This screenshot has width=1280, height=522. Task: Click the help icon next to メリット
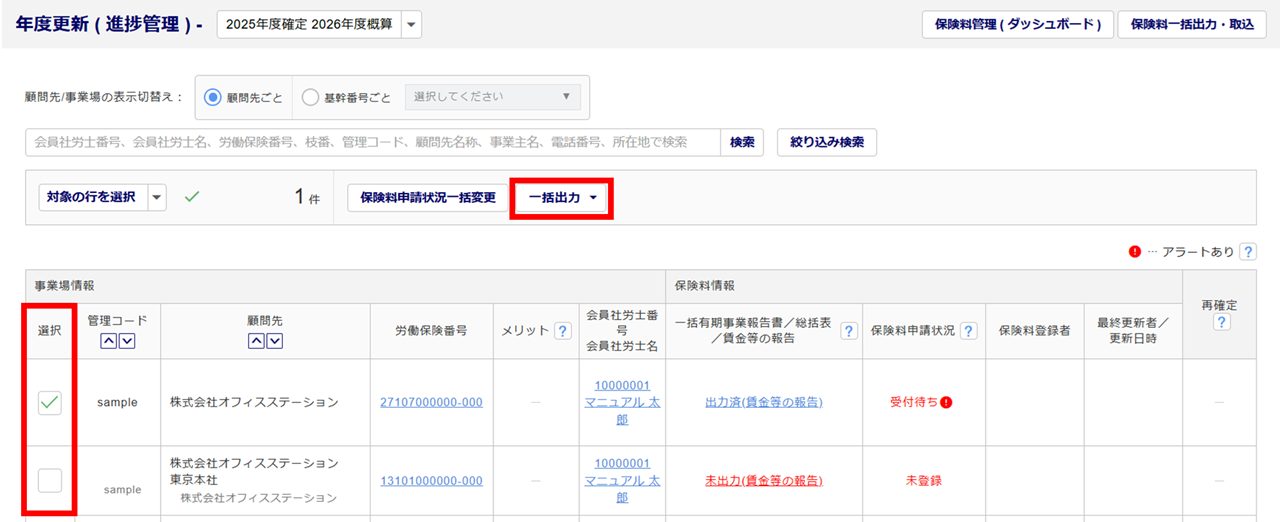pyautogui.click(x=563, y=331)
